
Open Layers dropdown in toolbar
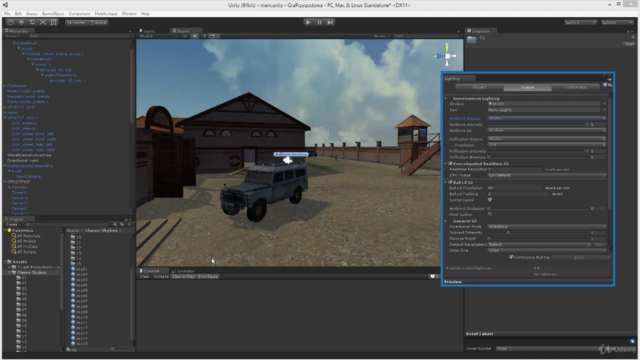click(x=581, y=22)
